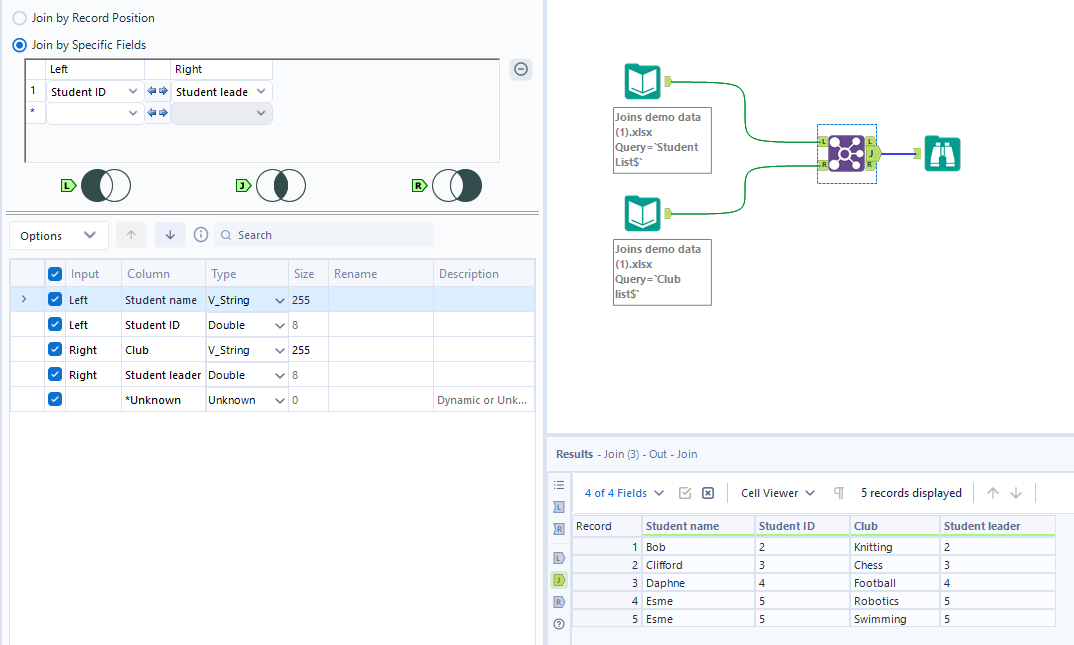Open the info icon beside Search
Viewport: 1074px width, 645px height.
click(201, 235)
